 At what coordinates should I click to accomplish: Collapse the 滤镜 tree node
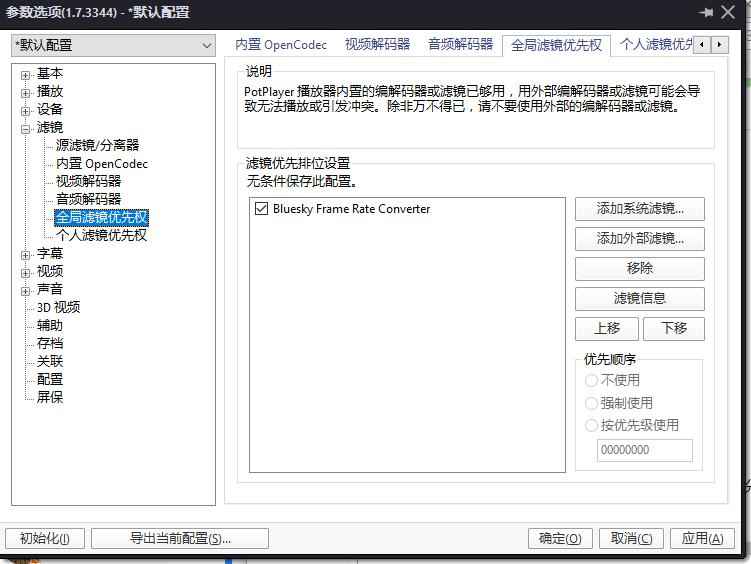26,128
